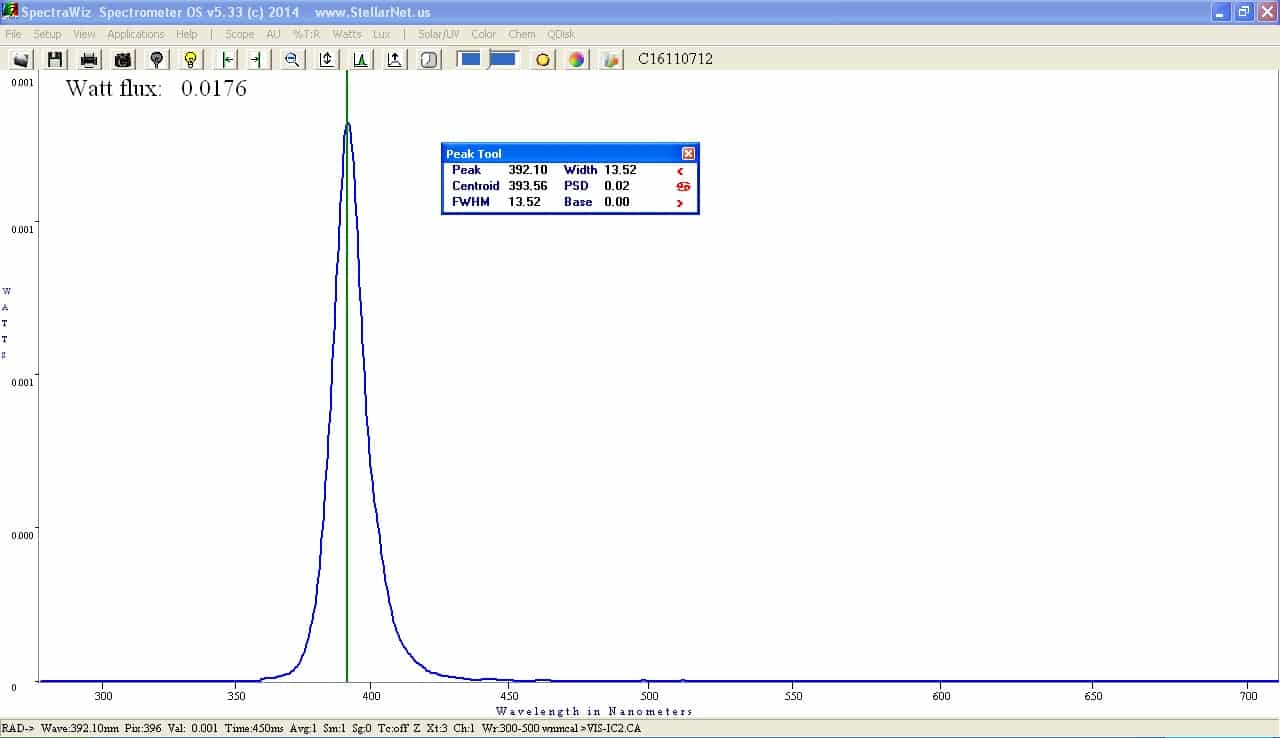
Task: Open the Chem menu
Action: (x=522, y=34)
